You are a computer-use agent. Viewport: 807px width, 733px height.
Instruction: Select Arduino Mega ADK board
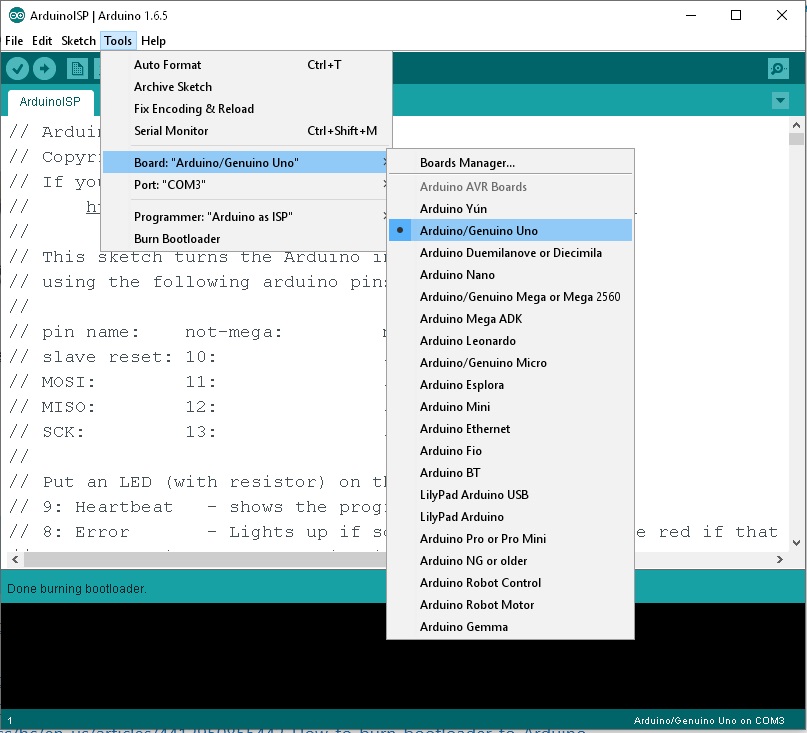coord(510,319)
